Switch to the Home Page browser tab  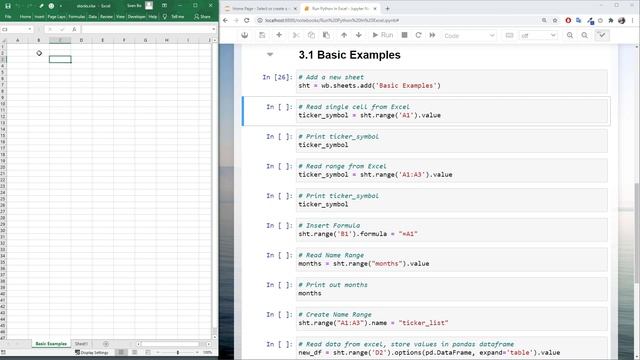pyautogui.click(x=260, y=9)
